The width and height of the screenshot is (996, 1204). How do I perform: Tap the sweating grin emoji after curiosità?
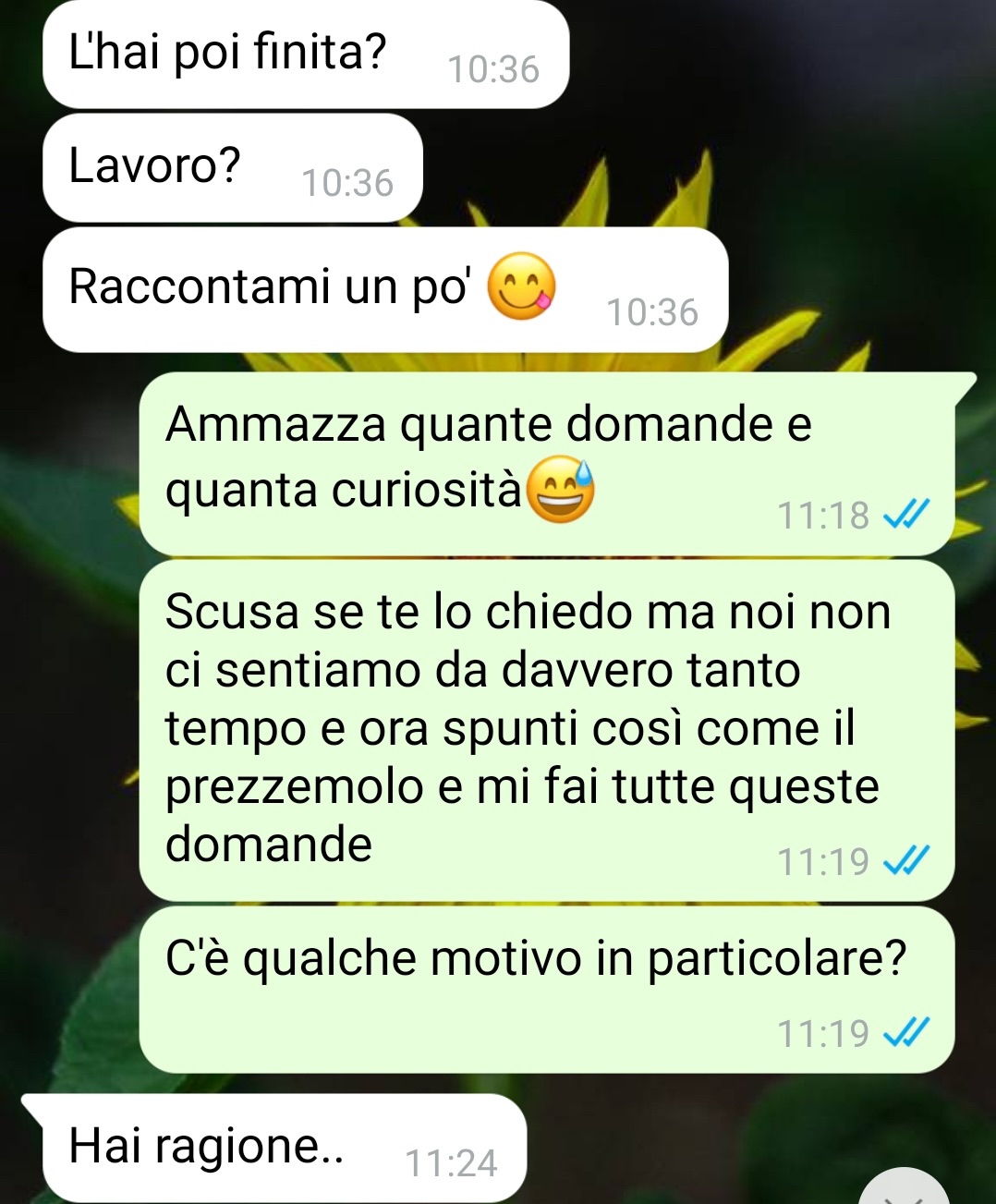(560, 490)
